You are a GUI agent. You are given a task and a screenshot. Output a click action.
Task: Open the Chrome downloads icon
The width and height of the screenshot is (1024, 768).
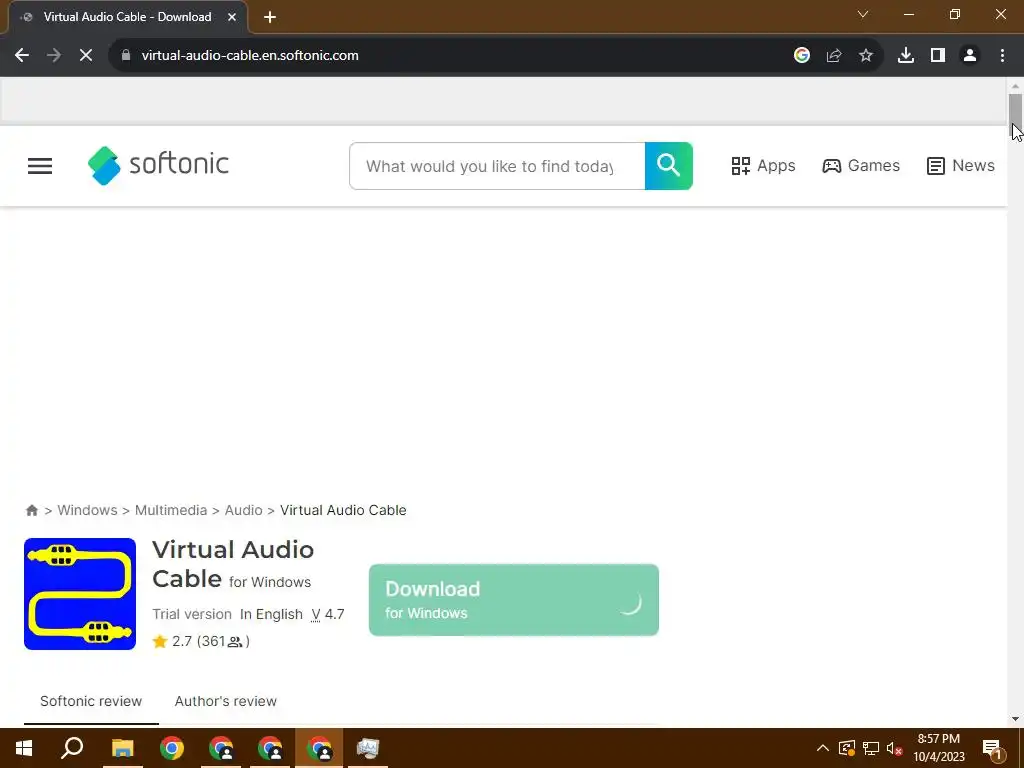tap(906, 56)
